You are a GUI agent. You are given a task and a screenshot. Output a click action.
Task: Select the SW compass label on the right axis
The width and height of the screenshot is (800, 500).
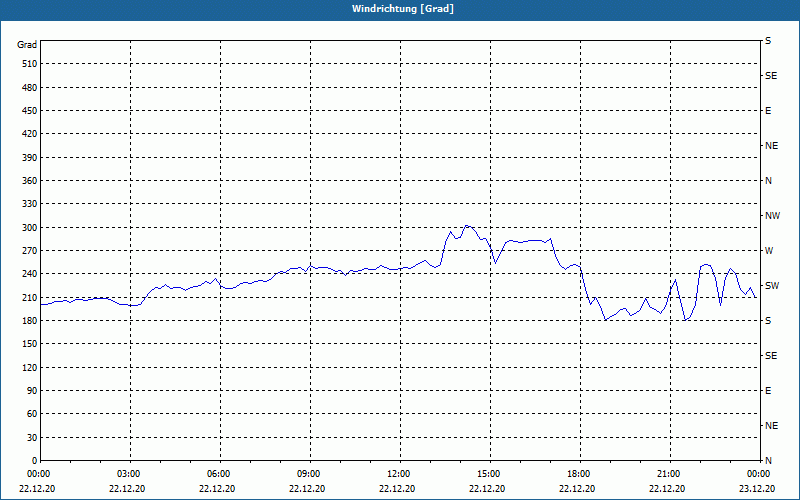pos(772,286)
